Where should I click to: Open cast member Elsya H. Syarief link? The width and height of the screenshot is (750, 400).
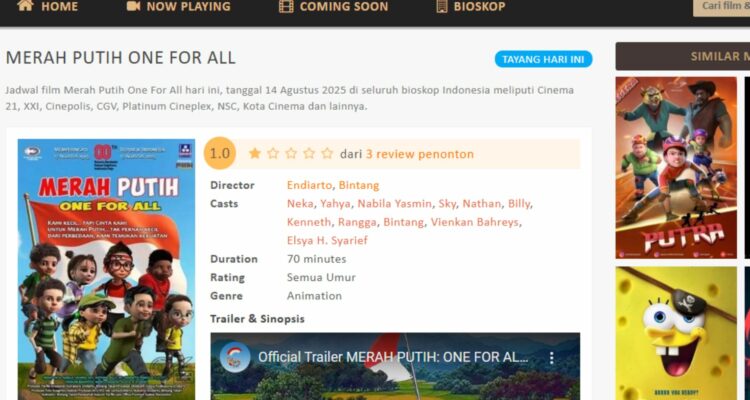(327, 241)
